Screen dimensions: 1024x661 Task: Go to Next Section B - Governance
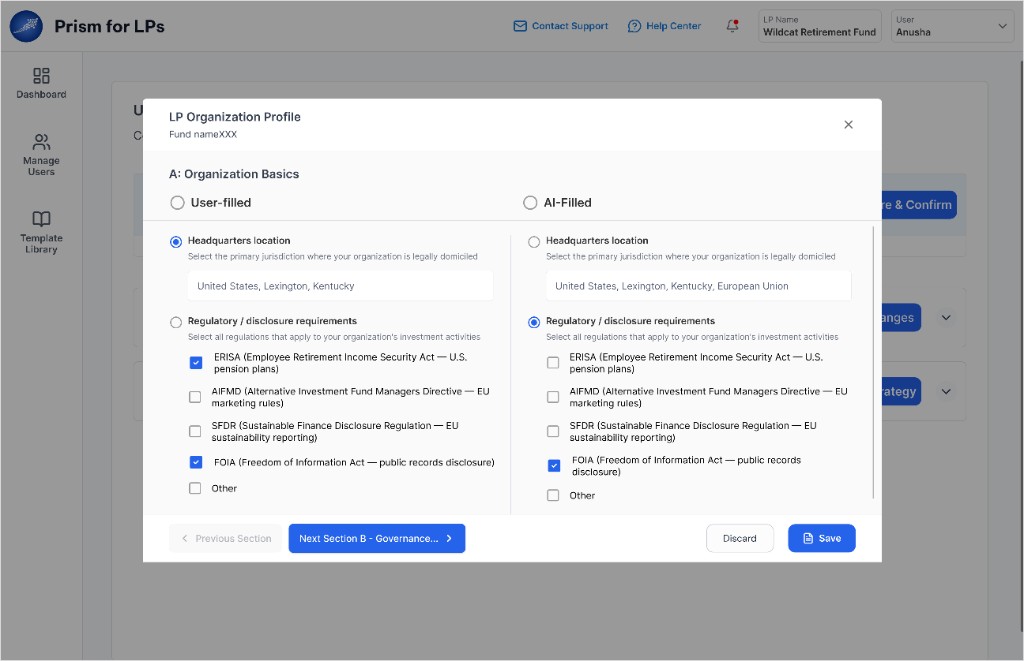(377, 538)
